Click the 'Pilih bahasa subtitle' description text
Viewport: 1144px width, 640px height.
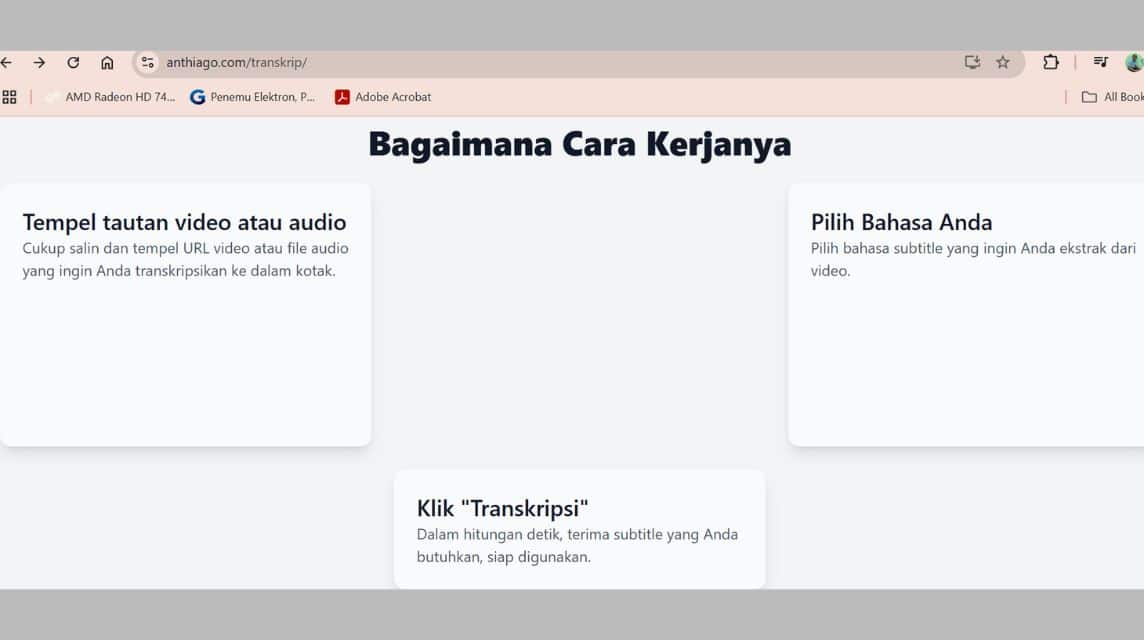pos(973,259)
